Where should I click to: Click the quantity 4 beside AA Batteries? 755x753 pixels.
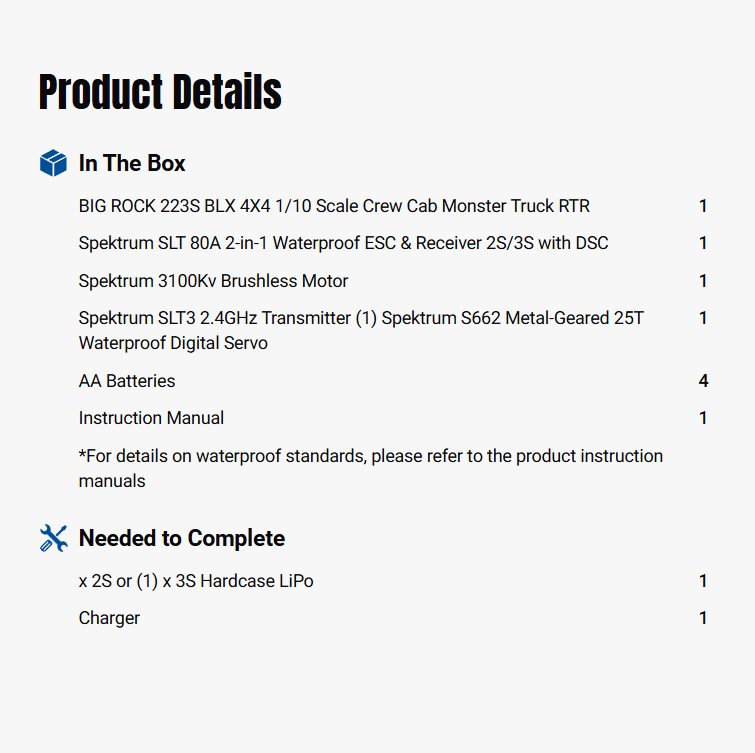coord(703,381)
